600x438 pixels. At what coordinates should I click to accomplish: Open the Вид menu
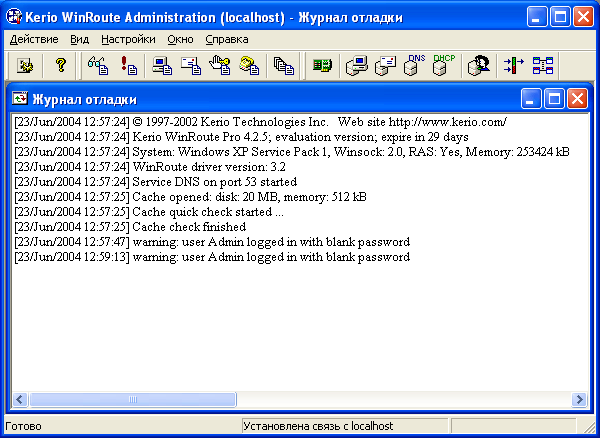(x=80, y=39)
